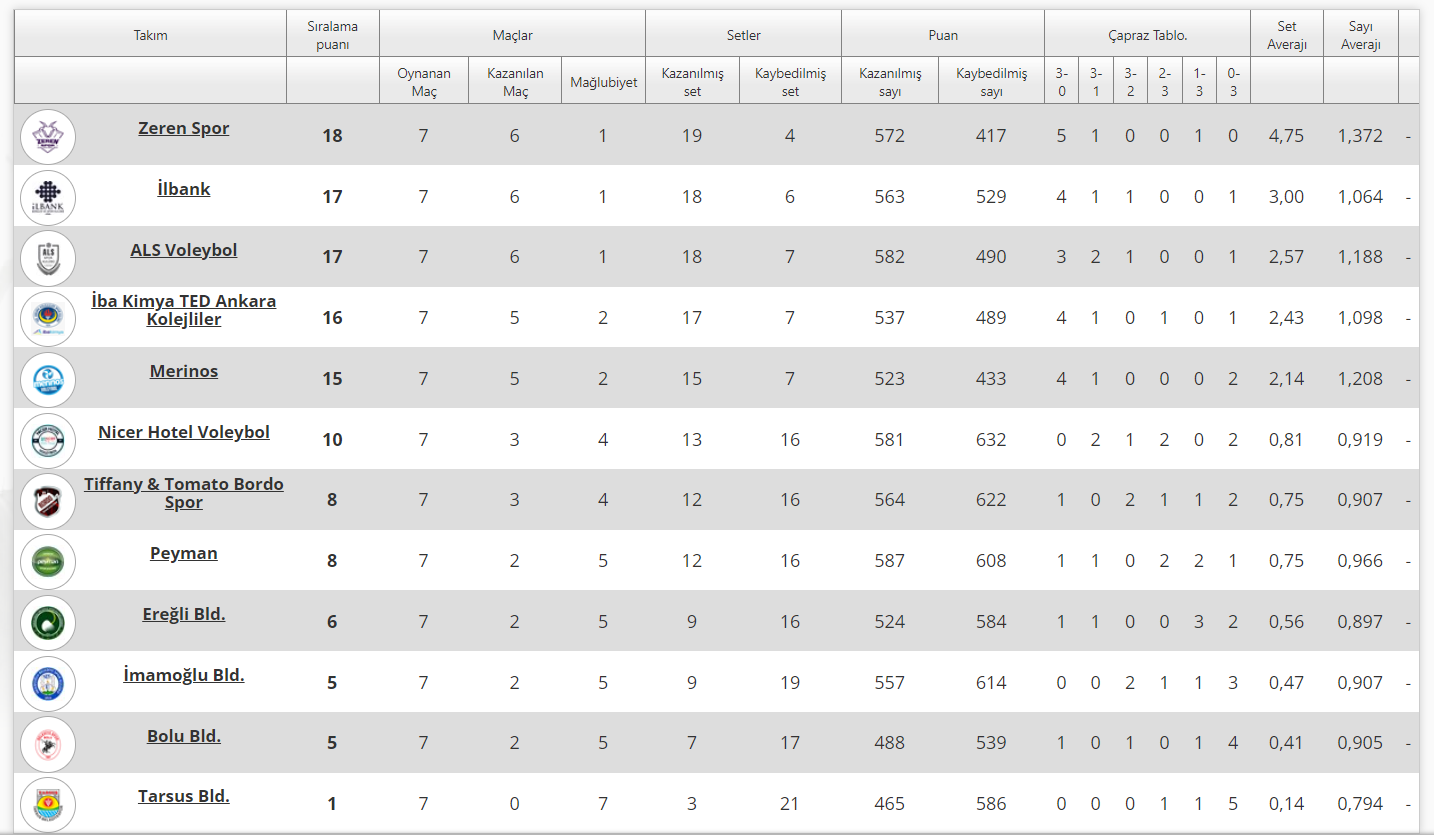Click the Peyman team logo
1434x837 pixels.
pyautogui.click(x=48, y=562)
